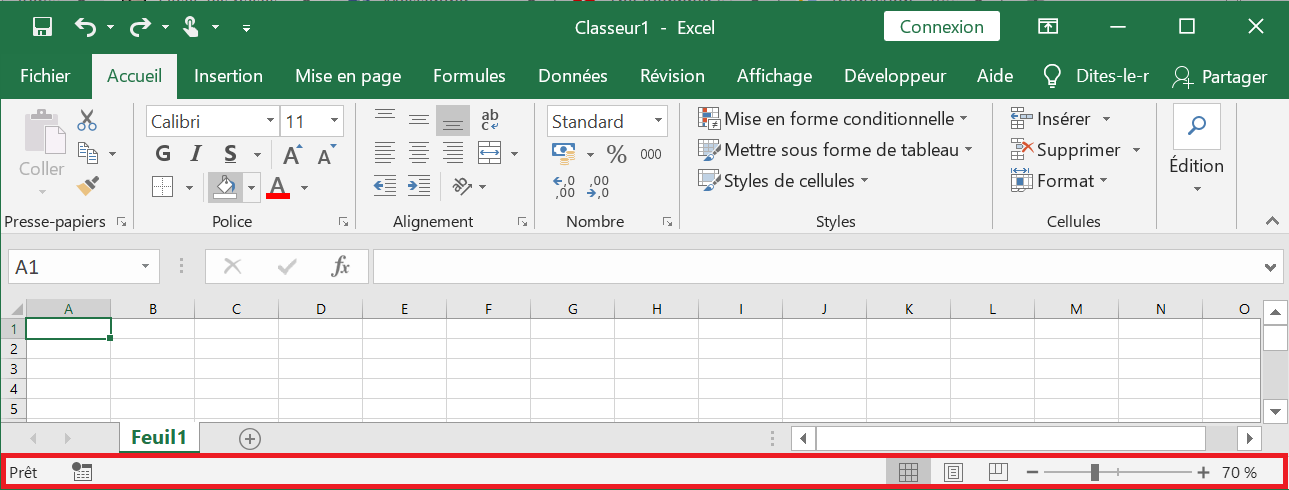Open the Édition search group
The height and width of the screenshot is (490, 1289).
click(1196, 150)
